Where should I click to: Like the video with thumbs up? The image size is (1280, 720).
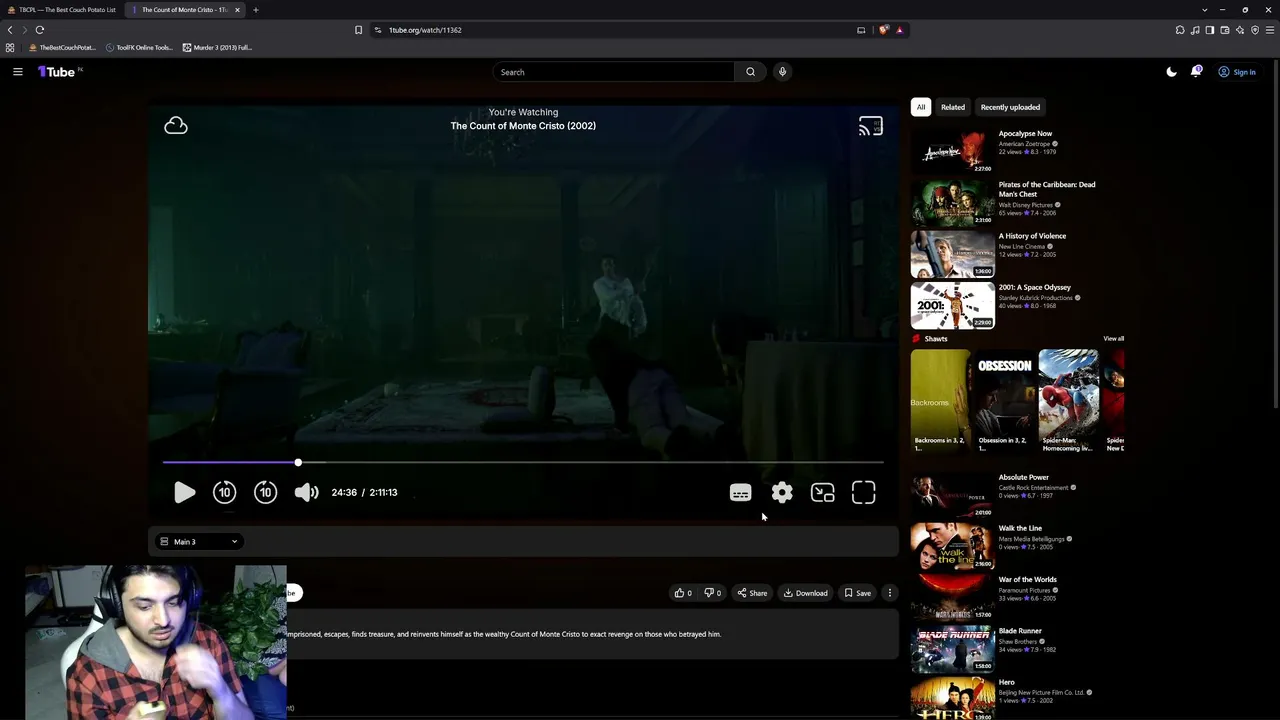(x=683, y=593)
